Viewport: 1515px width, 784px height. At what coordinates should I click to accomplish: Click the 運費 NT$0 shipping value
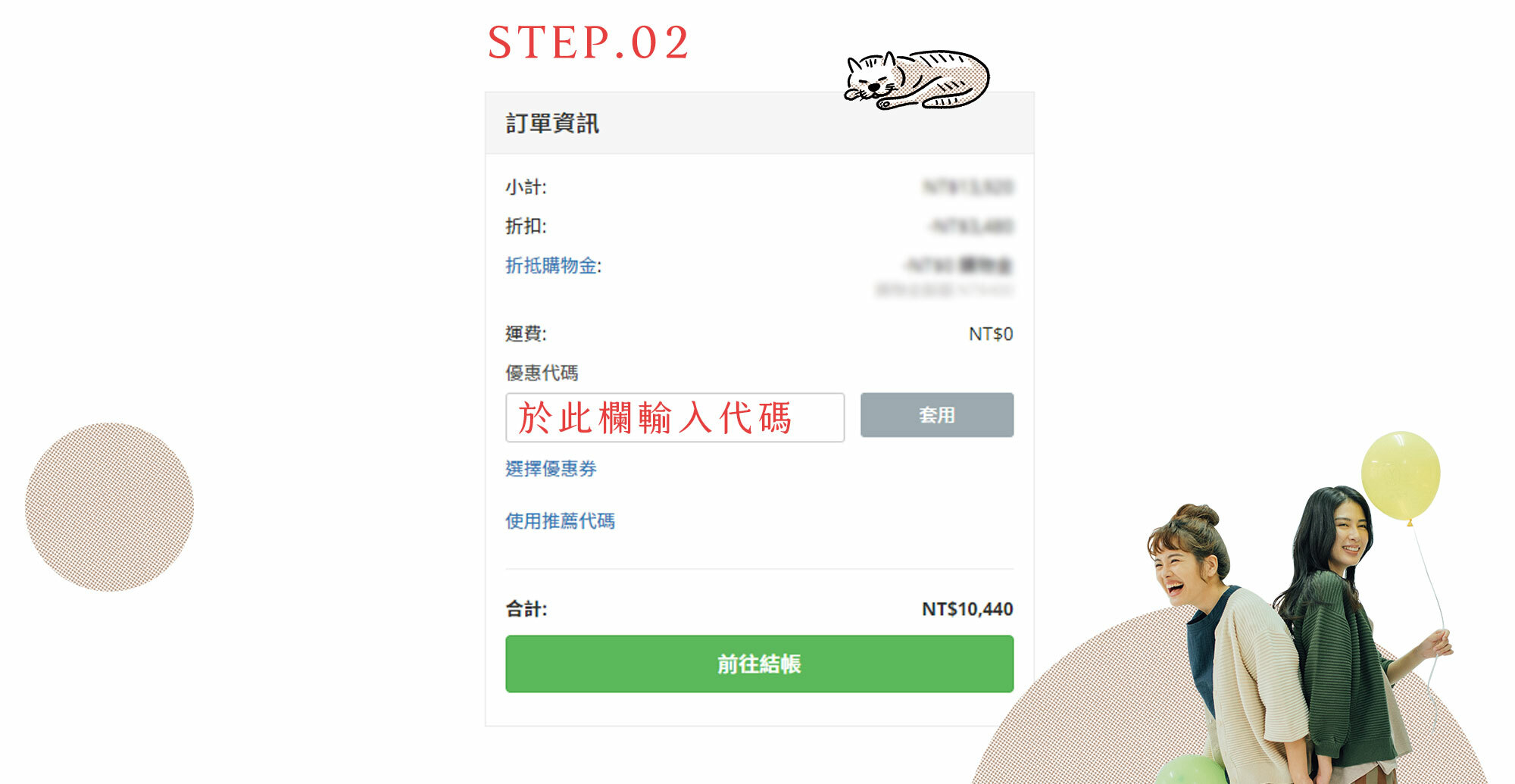coord(991,334)
